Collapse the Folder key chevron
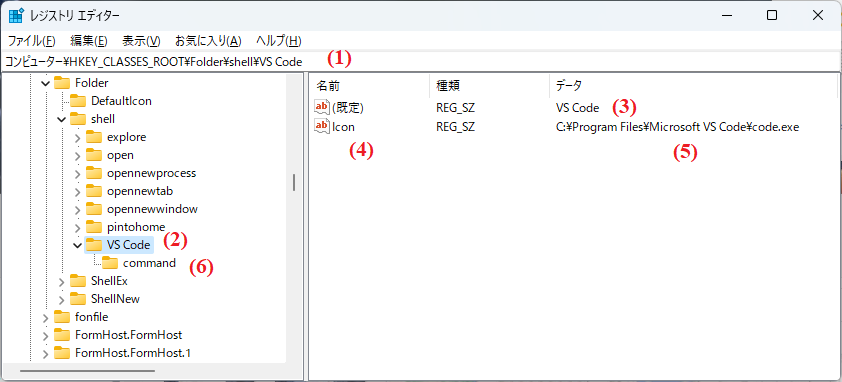 coord(46,83)
